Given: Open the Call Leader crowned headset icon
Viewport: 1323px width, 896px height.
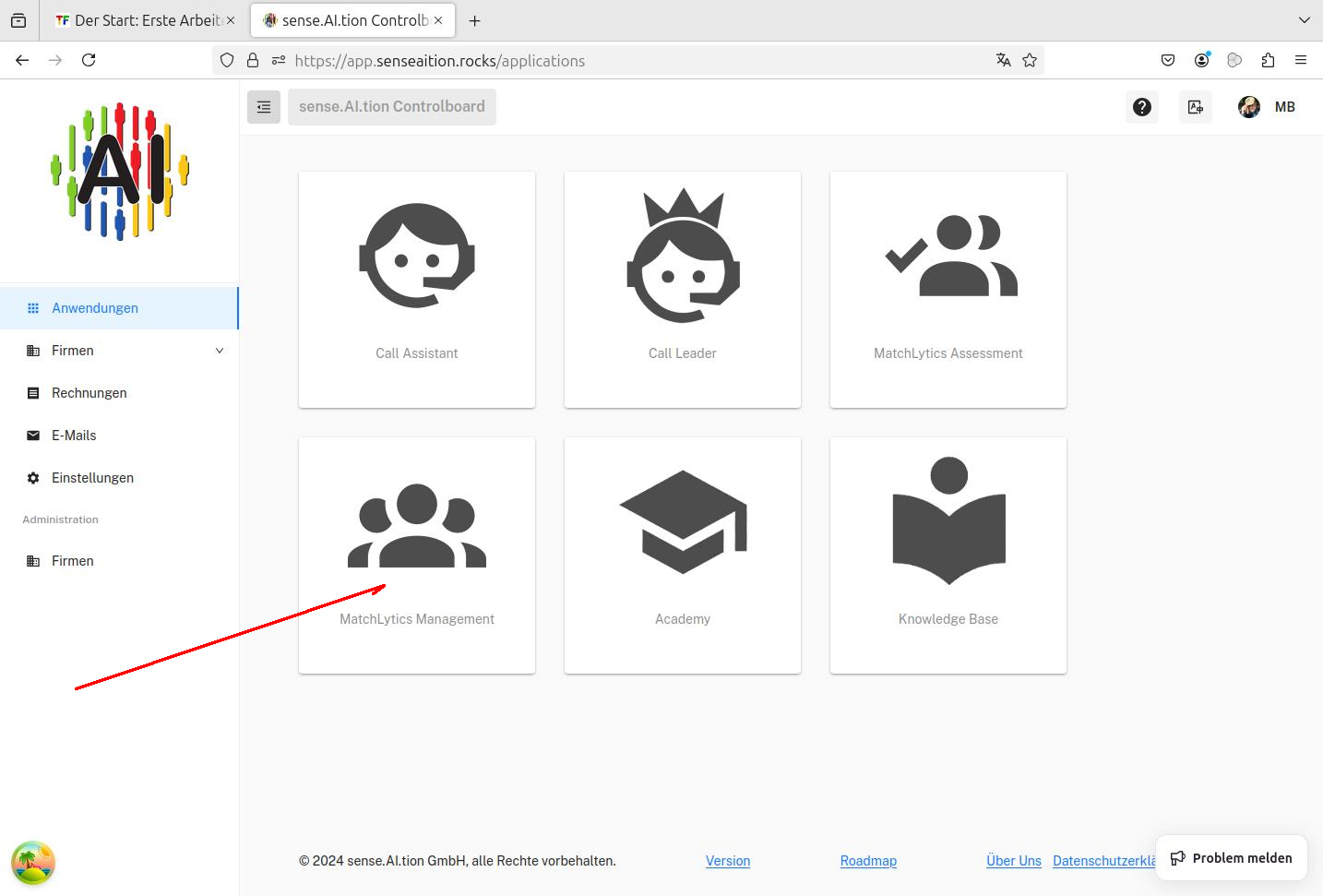Looking at the screenshot, I should 683,256.
